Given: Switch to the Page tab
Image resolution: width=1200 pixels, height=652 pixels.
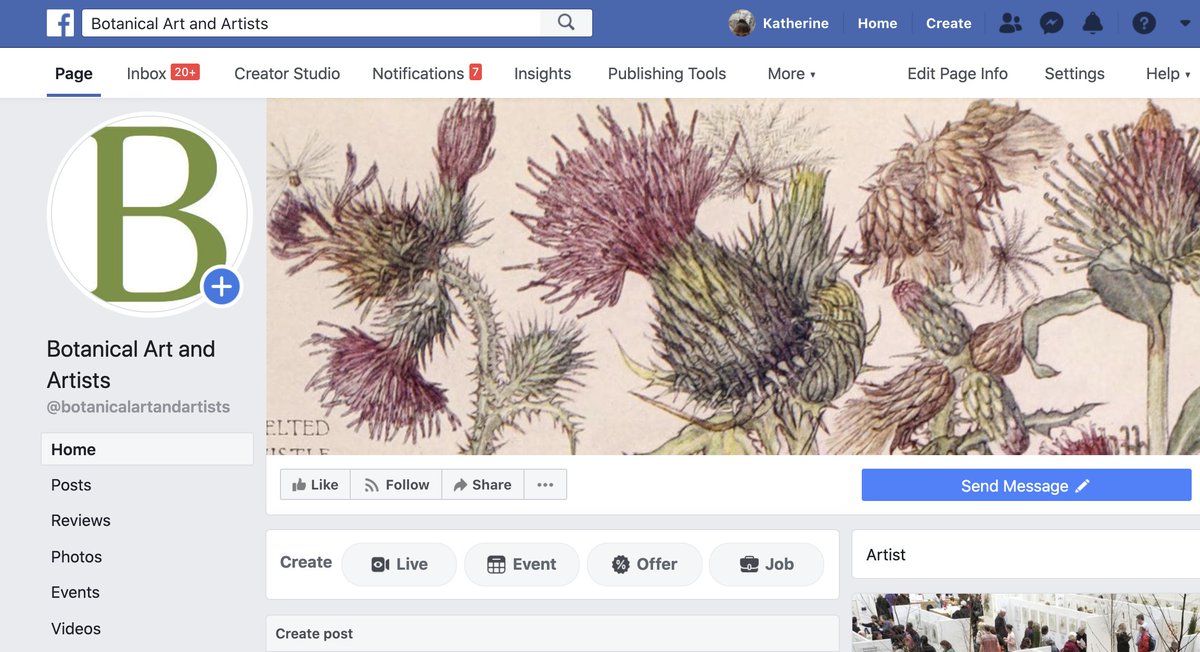Looking at the screenshot, I should pyautogui.click(x=74, y=73).
